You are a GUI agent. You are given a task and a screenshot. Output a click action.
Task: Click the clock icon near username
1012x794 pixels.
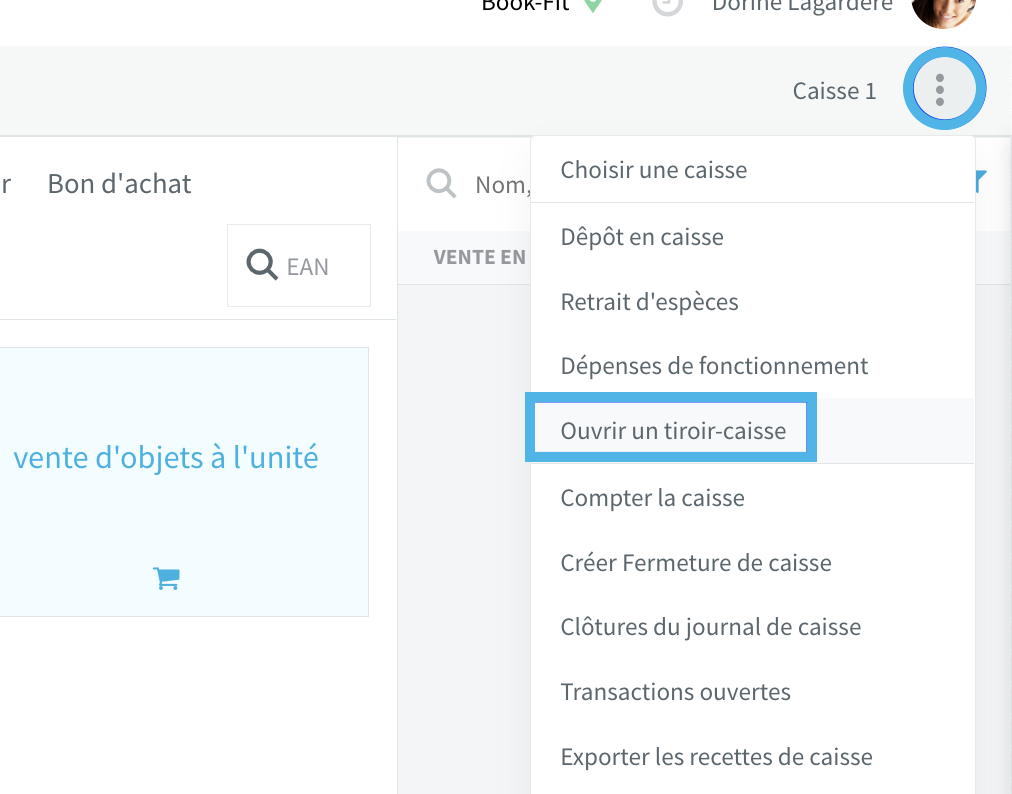(x=667, y=6)
